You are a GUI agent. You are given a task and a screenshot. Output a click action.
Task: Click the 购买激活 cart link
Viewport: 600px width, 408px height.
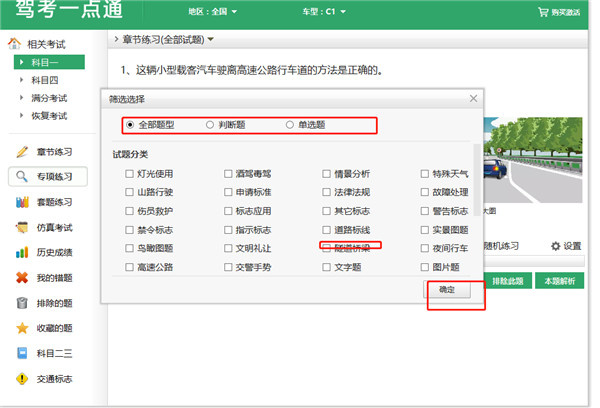[x=563, y=12]
